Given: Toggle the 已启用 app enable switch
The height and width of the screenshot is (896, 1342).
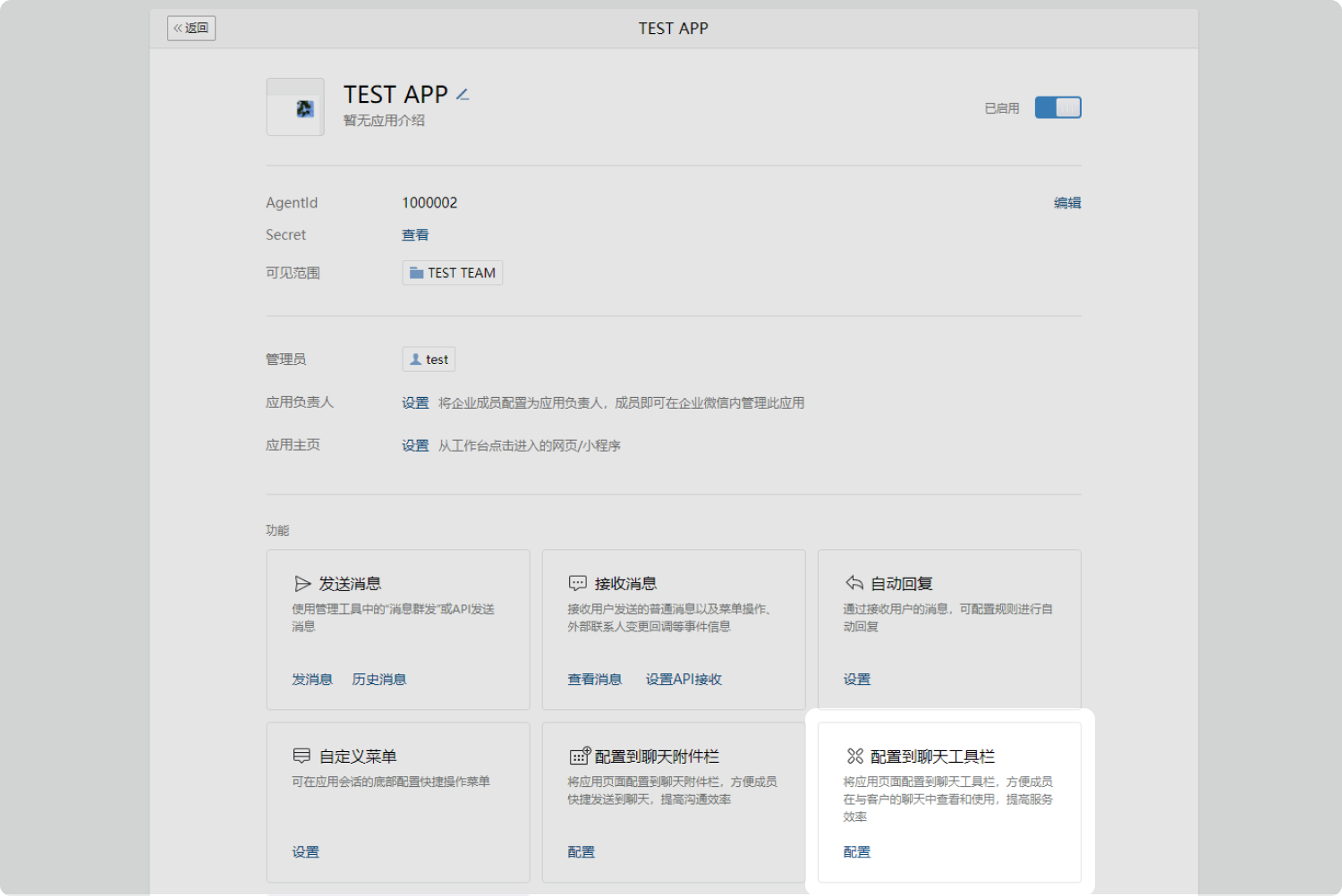Looking at the screenshot, I should click(1057, 108).
